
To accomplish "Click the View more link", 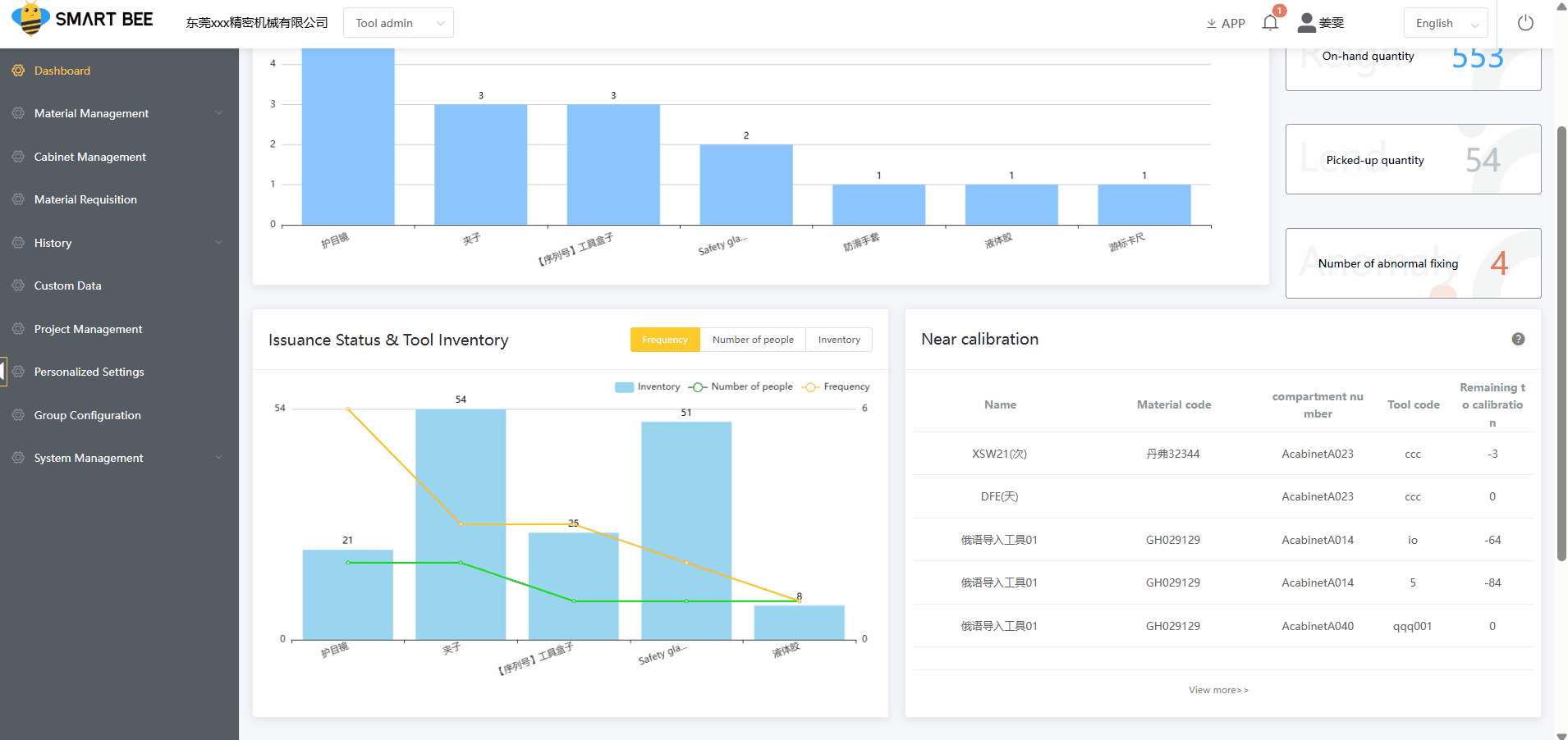I will [x=1218, y=690].
